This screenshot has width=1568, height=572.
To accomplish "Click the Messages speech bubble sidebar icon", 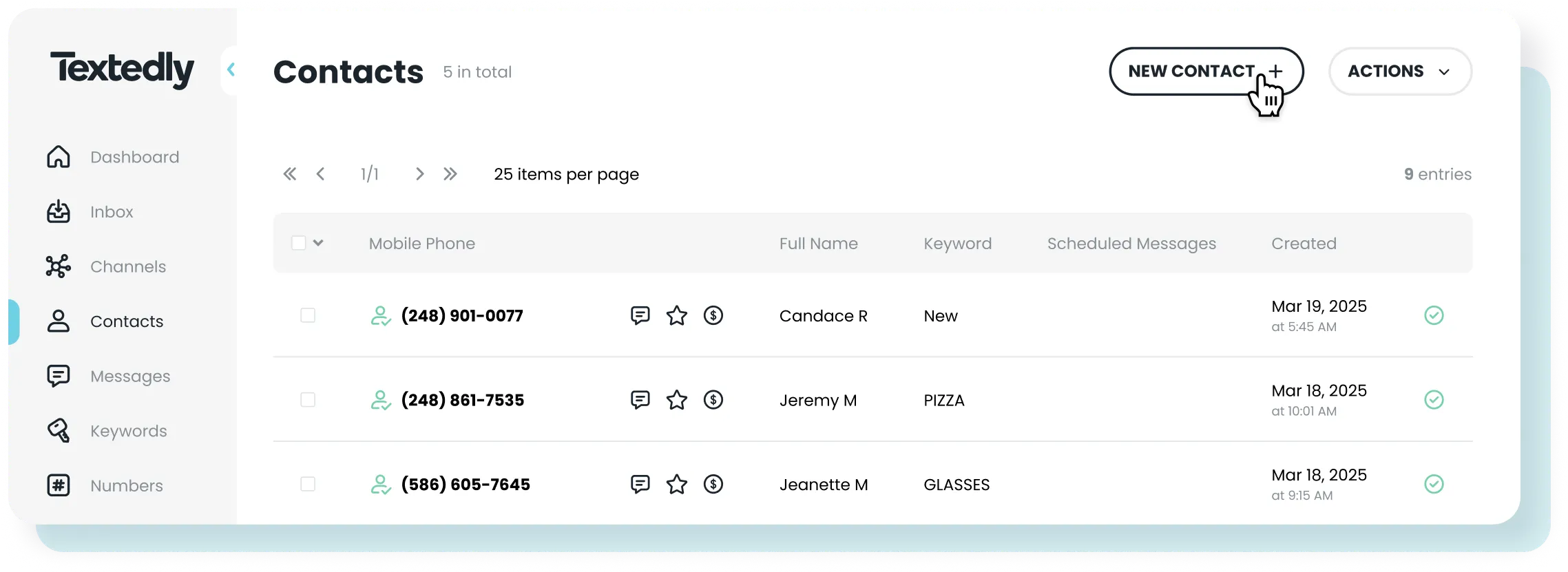I will click(59, 376).
